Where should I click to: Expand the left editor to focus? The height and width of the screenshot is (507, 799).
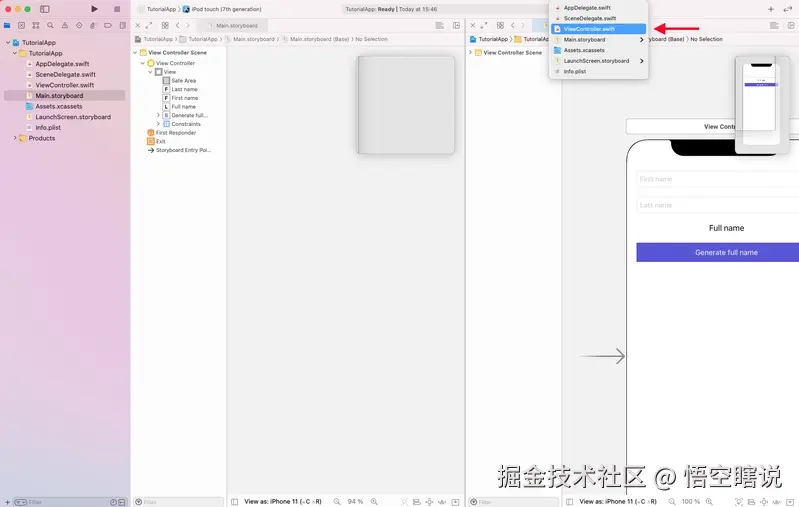click(x=149, y=25)
